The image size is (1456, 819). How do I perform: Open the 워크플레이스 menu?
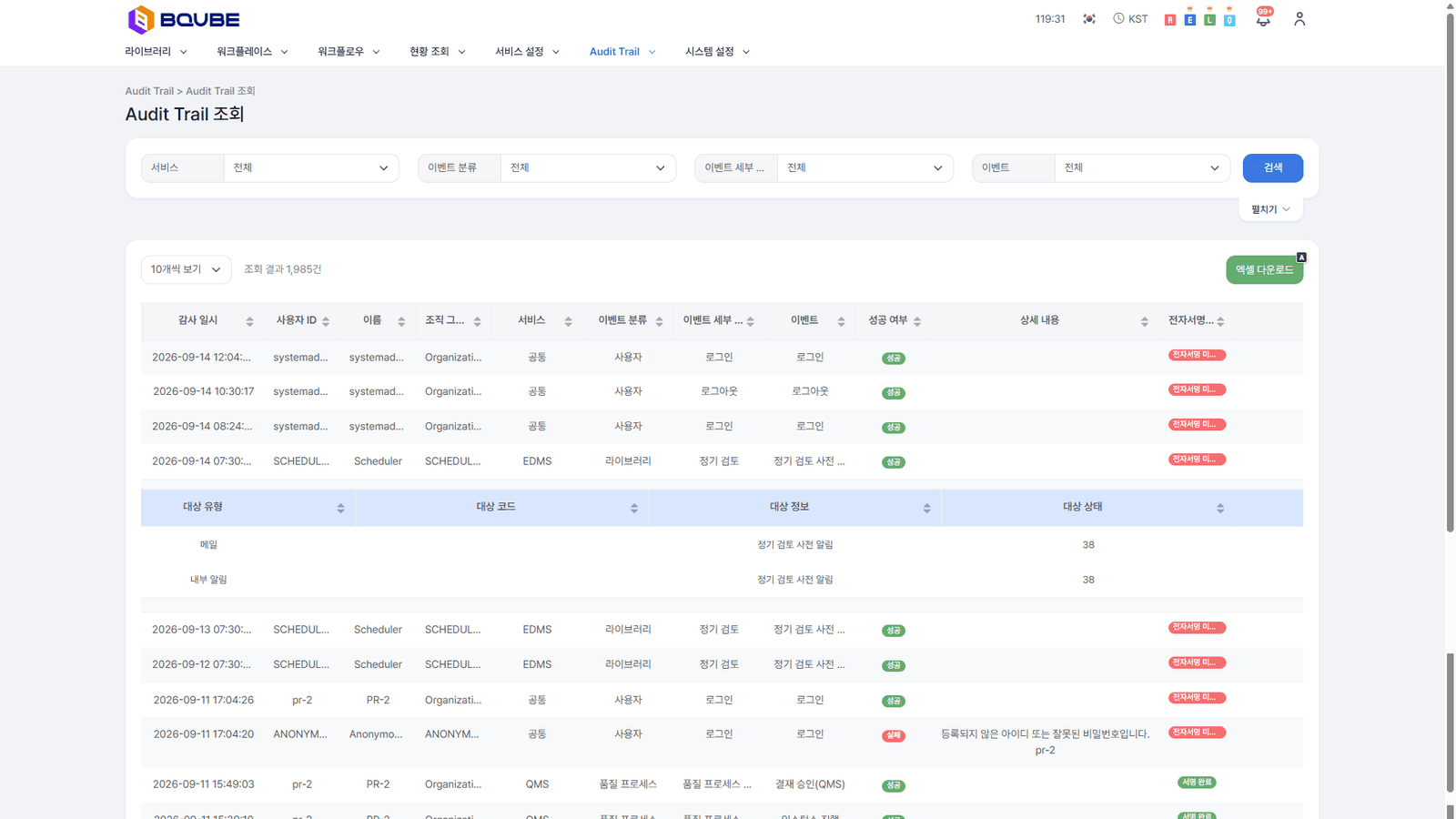tap(252, 52)
